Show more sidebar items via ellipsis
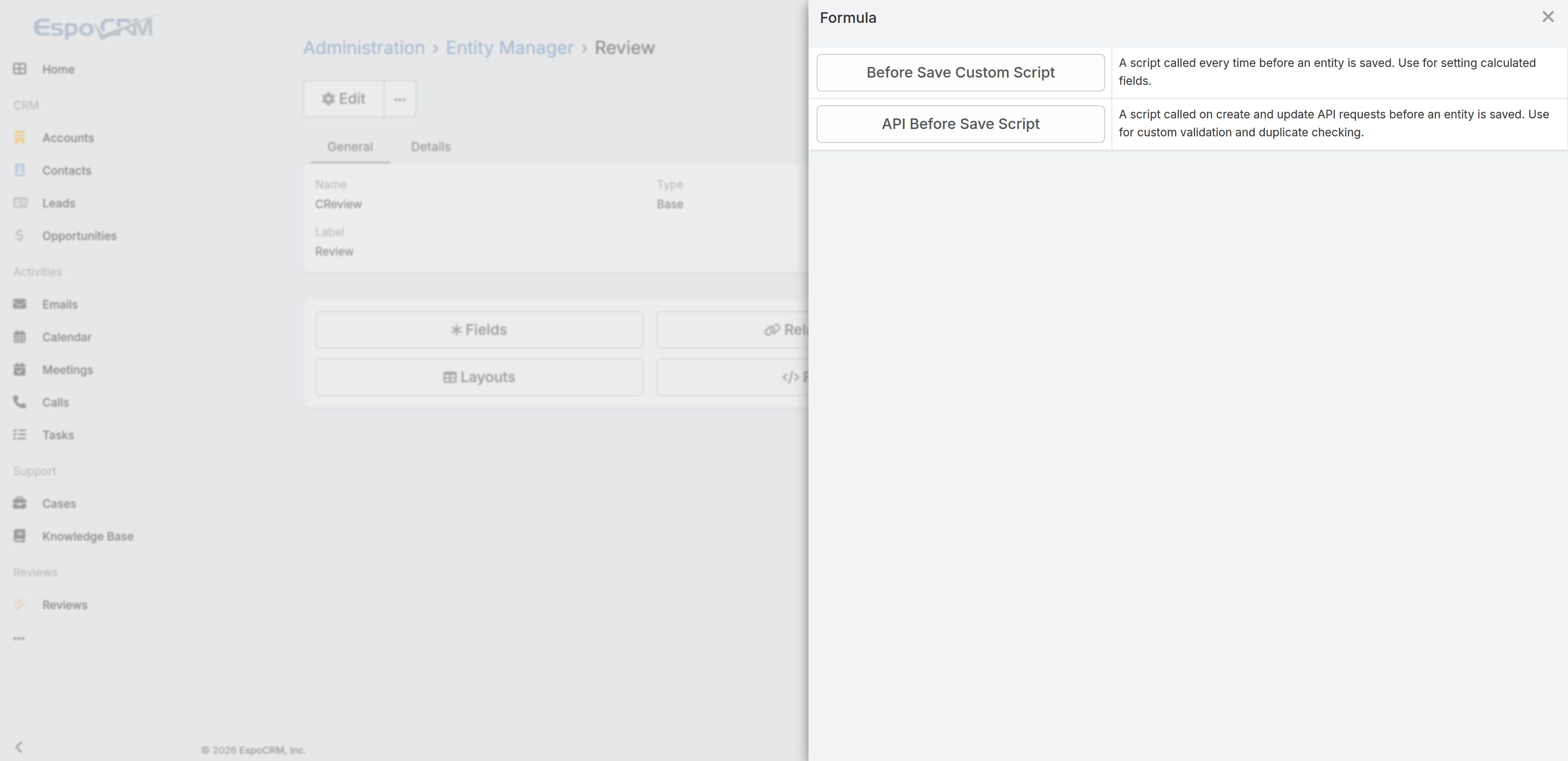1568x761 pixels. (19, 639)
